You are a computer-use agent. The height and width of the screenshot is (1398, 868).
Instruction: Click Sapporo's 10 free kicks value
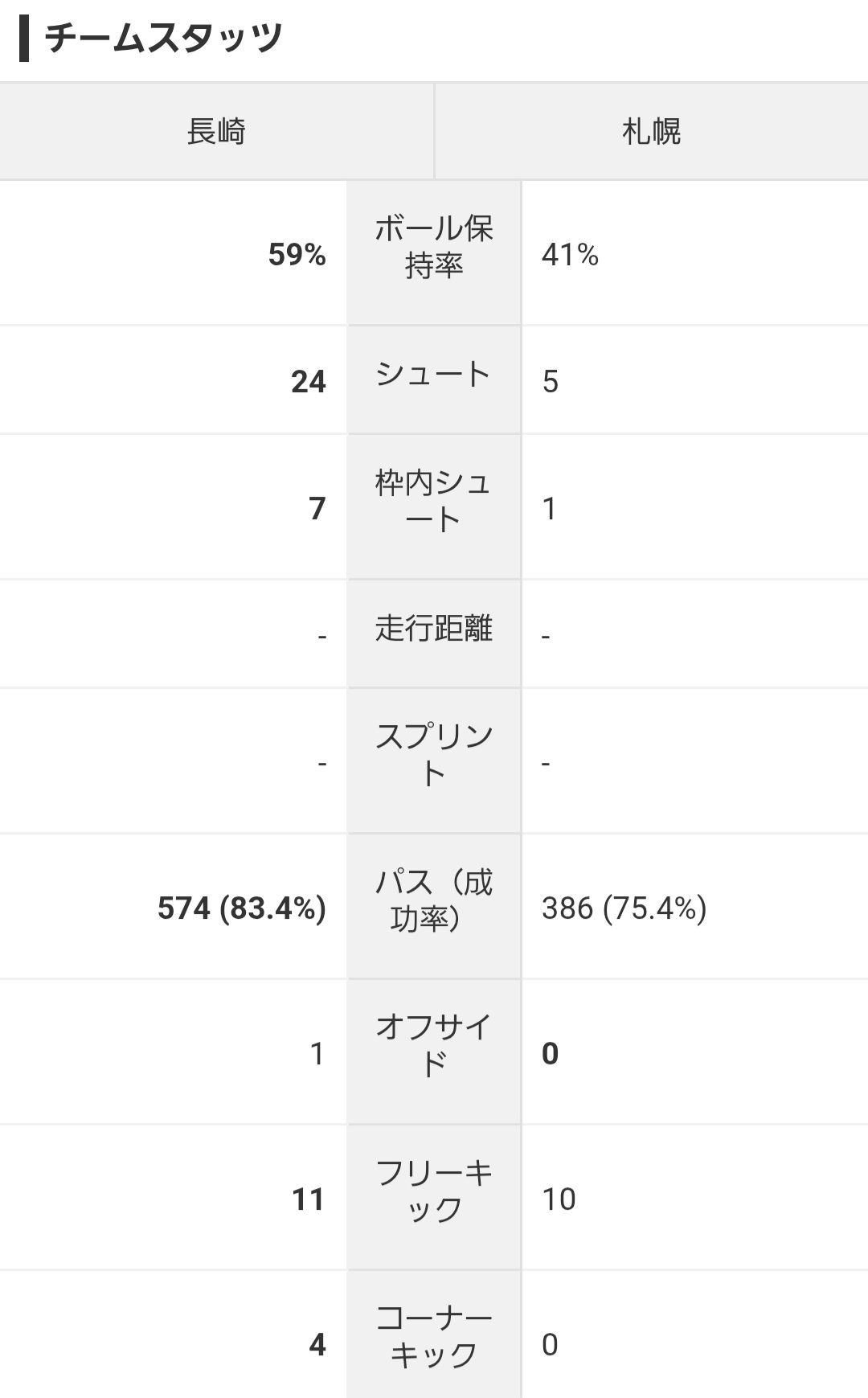(559, 1199)
